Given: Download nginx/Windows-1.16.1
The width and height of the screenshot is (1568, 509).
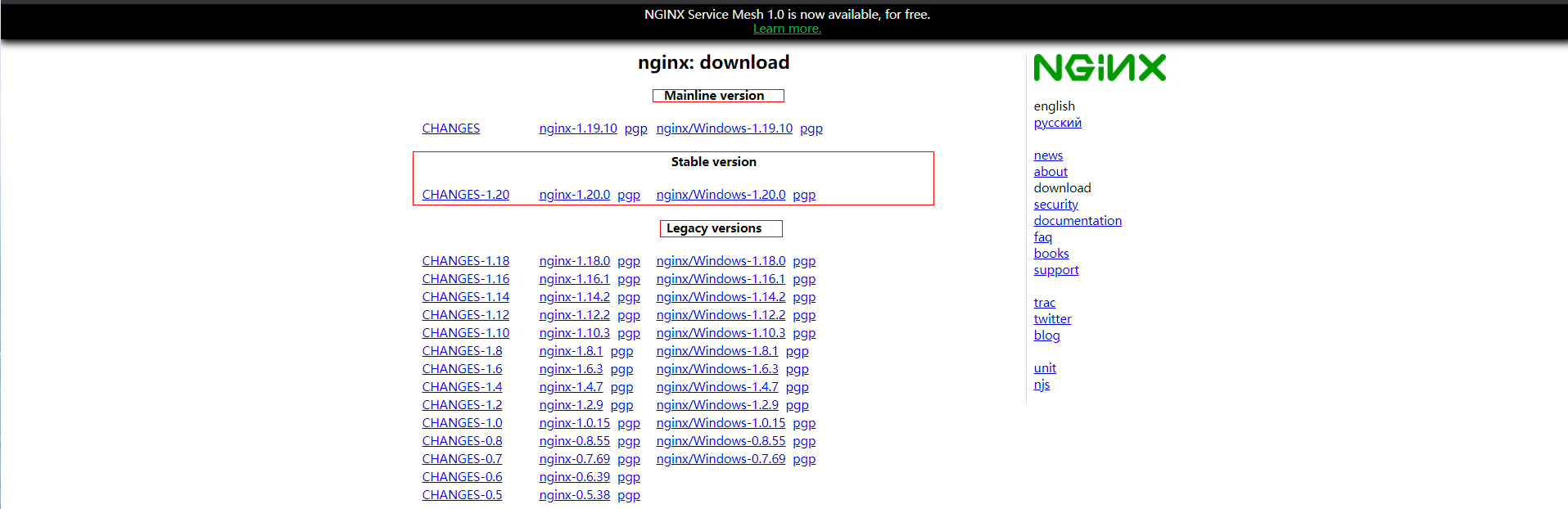Looking at the screenshot, I should pyautogui.click(x=721, y=279).
